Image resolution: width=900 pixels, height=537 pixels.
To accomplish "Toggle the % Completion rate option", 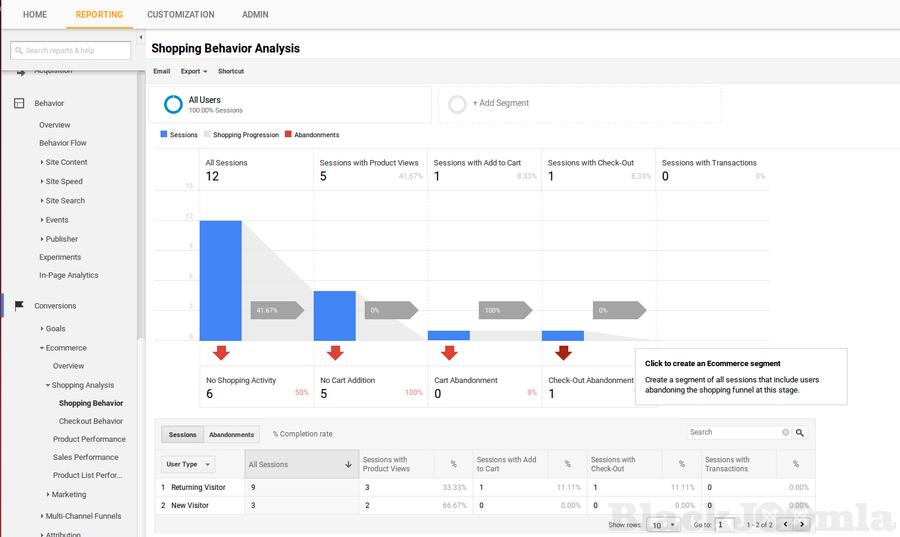I will tap(302, 434).
